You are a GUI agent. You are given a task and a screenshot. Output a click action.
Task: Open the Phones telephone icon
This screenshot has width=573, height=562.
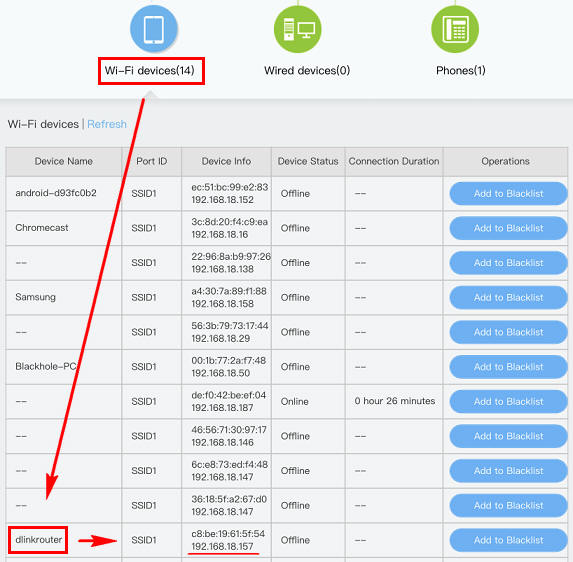point(455,29)
